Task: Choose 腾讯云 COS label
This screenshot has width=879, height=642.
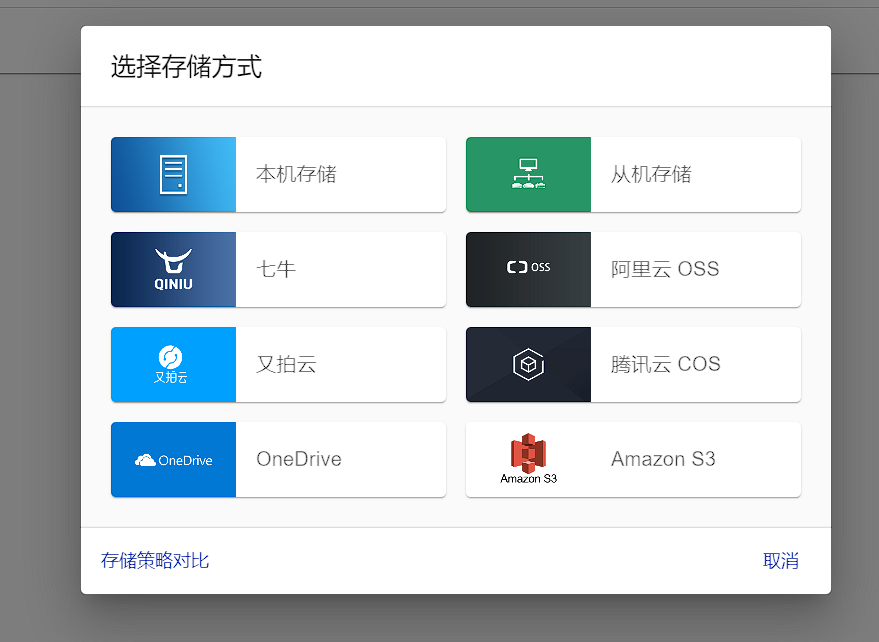Action: click(x=665, y=364)
